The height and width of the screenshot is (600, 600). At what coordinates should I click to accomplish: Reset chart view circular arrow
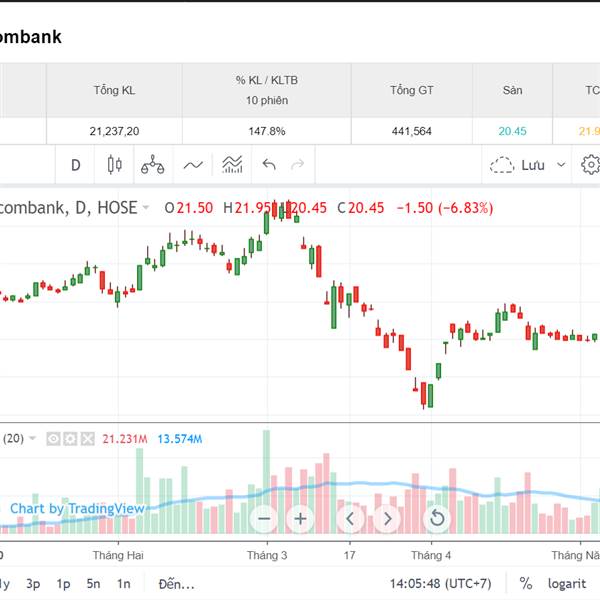[x=437, y=519]
